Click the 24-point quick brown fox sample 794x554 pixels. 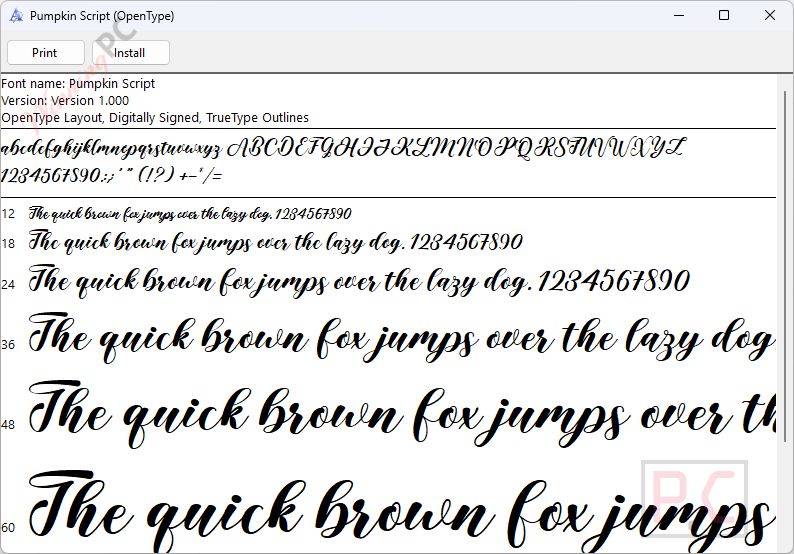click(x=359, y=281)
